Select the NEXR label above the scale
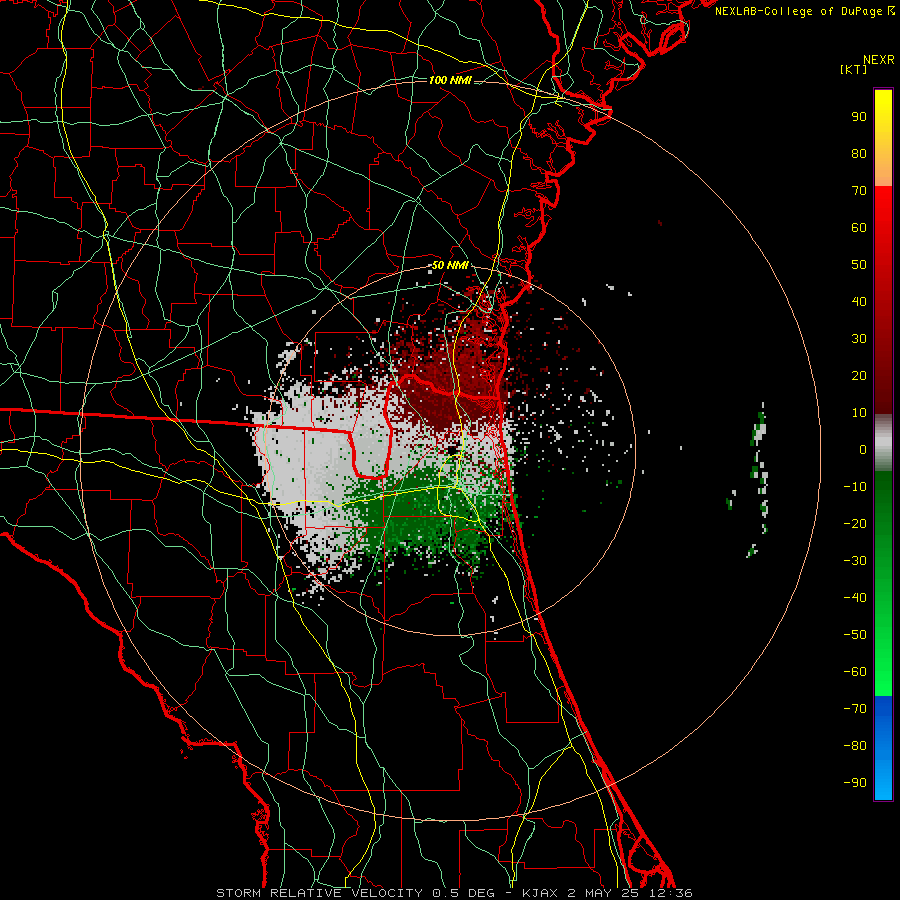900x900 pixels. (879, 60)
